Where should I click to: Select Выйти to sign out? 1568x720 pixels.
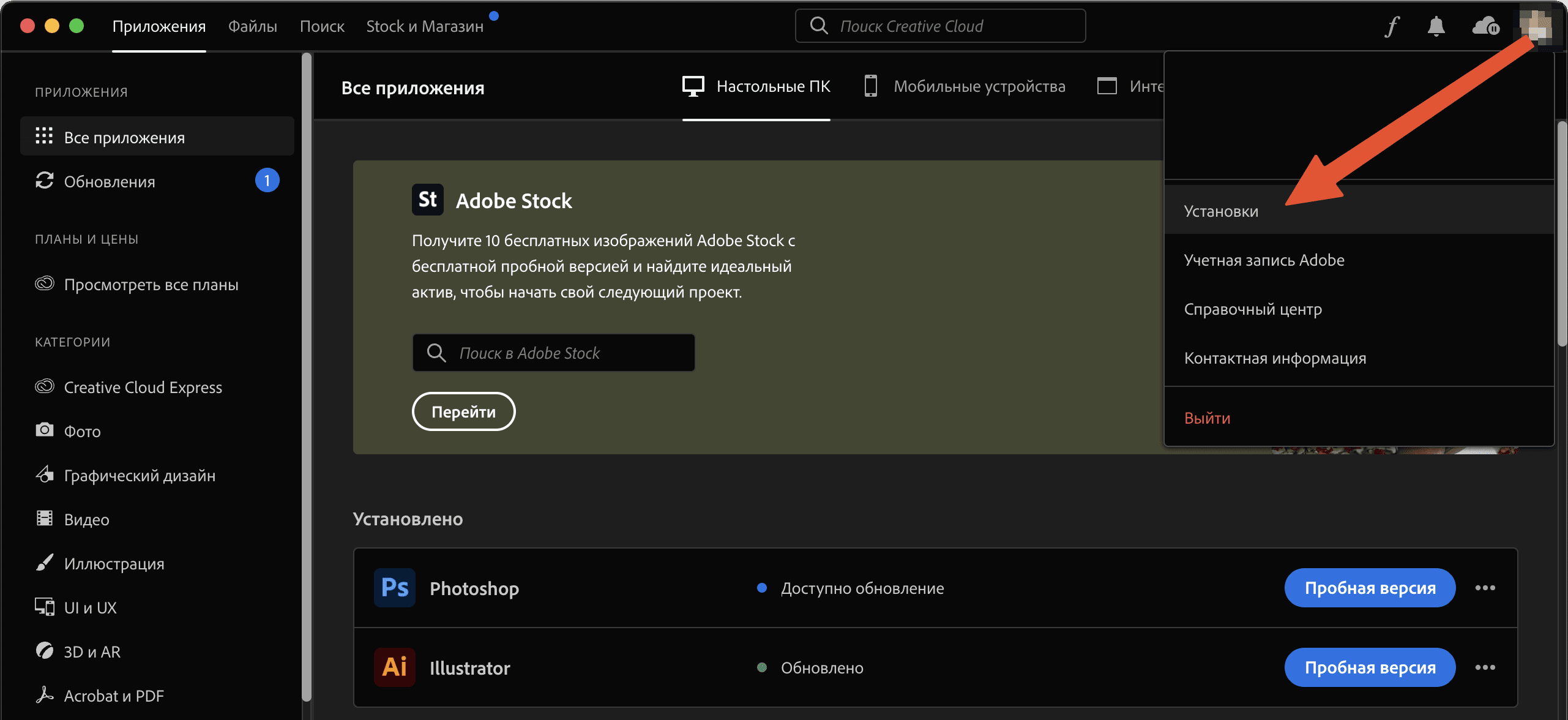[x=1207, y=418]
